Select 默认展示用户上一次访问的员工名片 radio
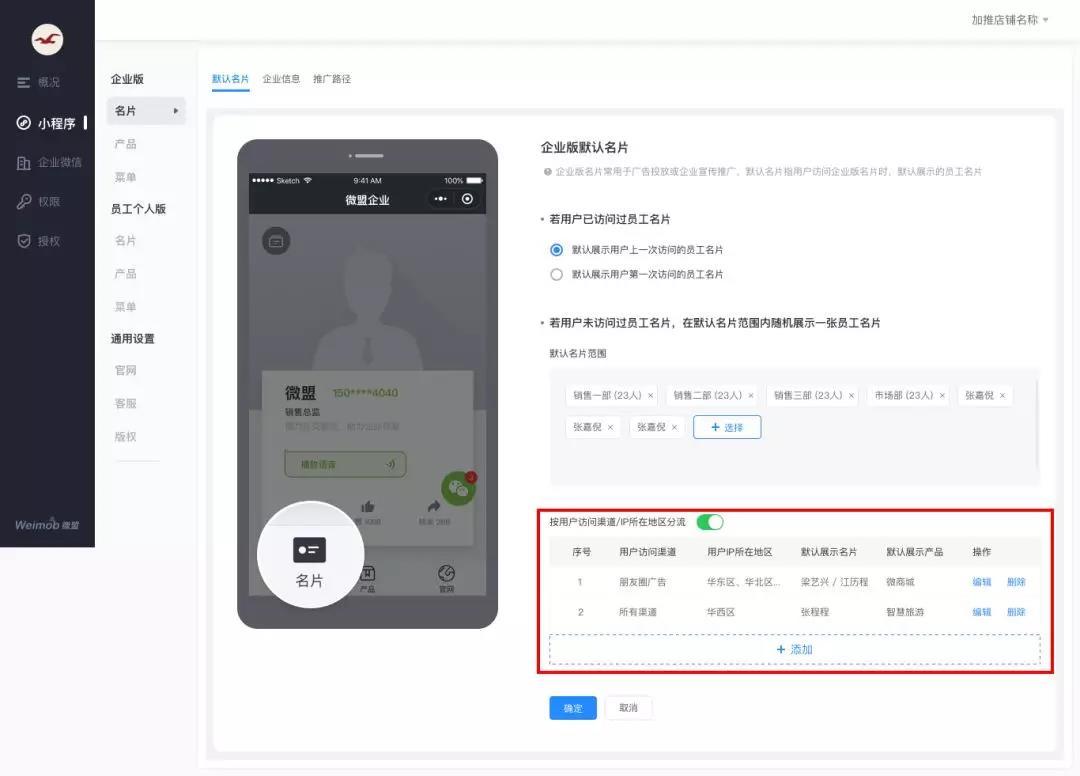Screen dimensions: 1080x776 [557, 249]
